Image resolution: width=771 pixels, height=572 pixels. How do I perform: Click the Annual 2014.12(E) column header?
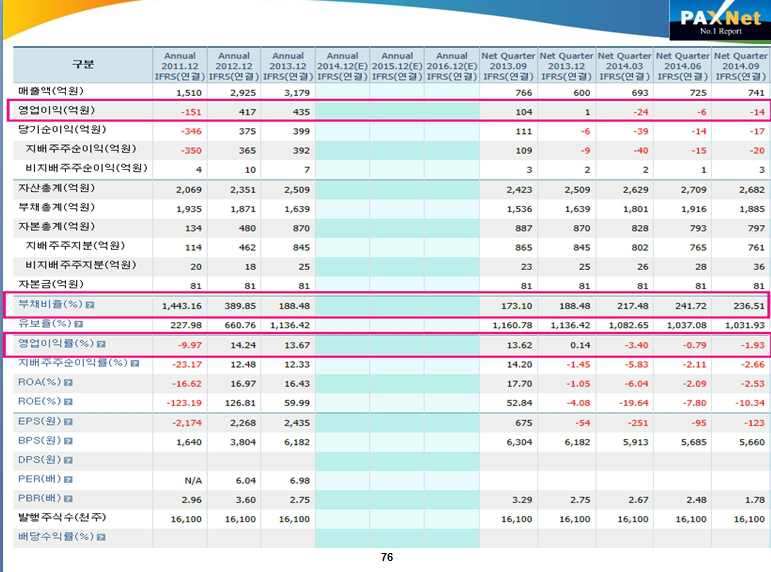pyautogui.click(x=342, y=65)
